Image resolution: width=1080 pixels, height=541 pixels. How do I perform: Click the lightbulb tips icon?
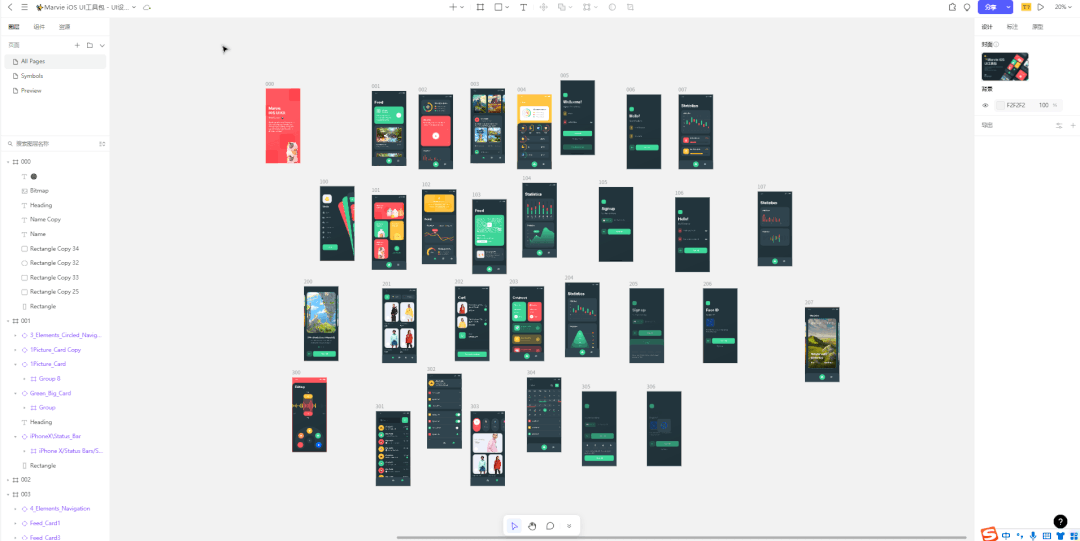coord(967,7)
